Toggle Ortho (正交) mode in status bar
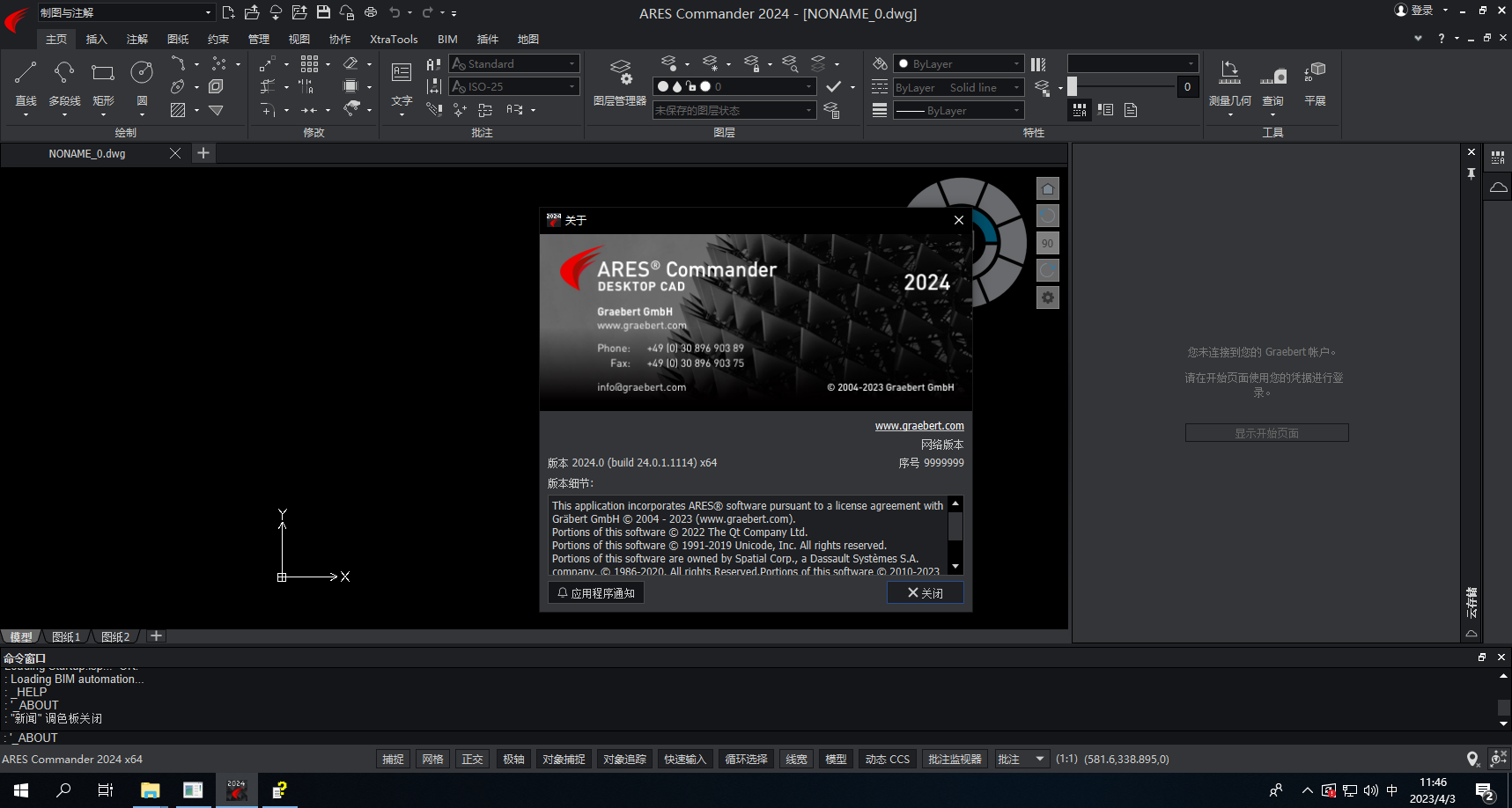Viewport: 1512px width, 808px height. pyautogui.click(x=473, y=759)
